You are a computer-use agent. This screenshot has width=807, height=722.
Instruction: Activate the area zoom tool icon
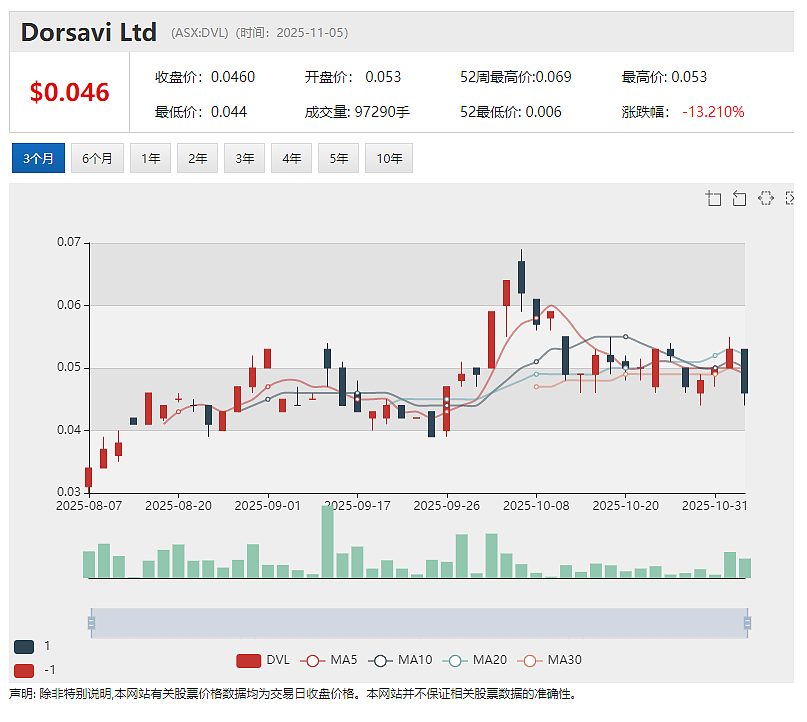tap(713, 198)
